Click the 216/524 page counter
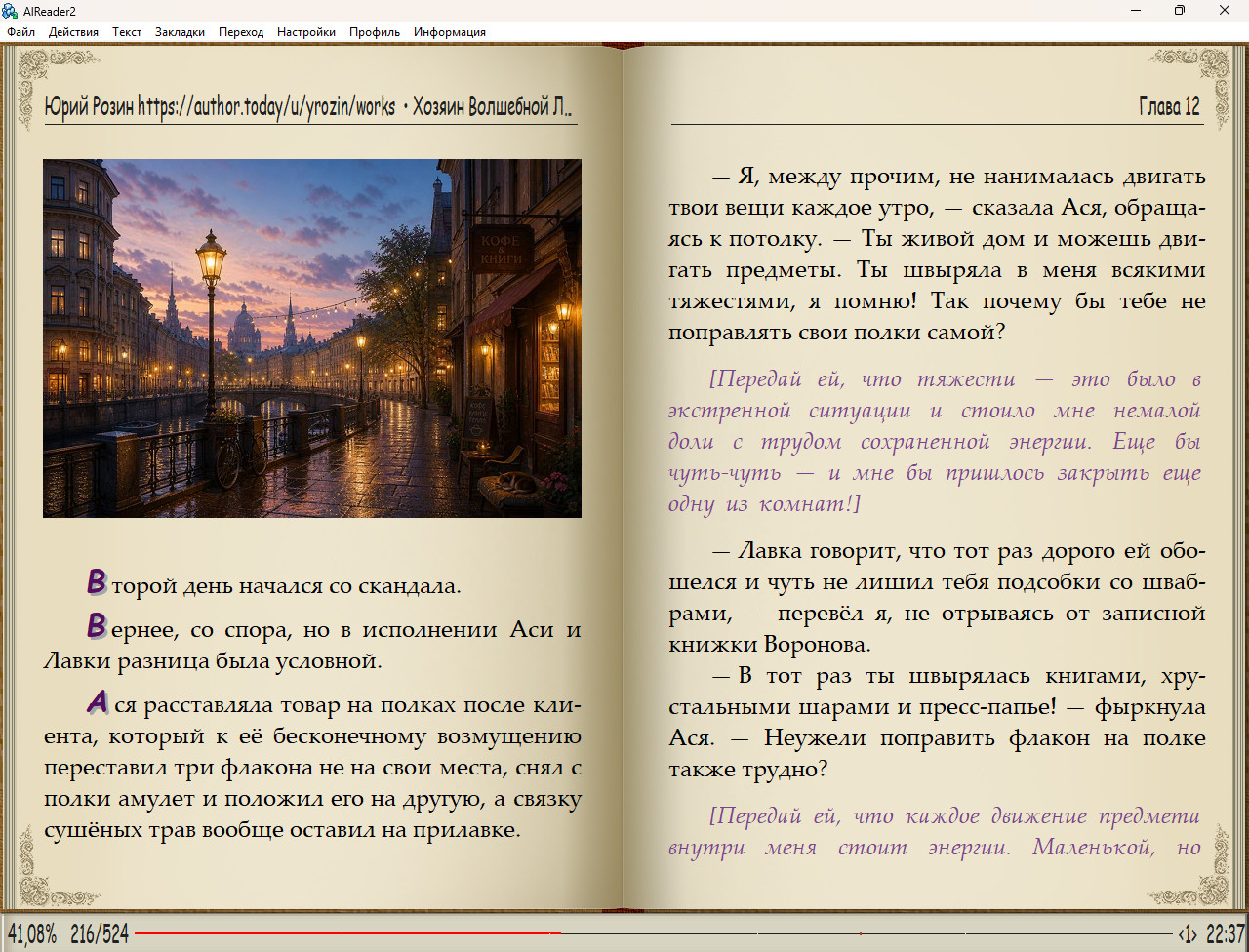Image resolution: width=1249 pixels, height=952 pixels. pos(100,934)
